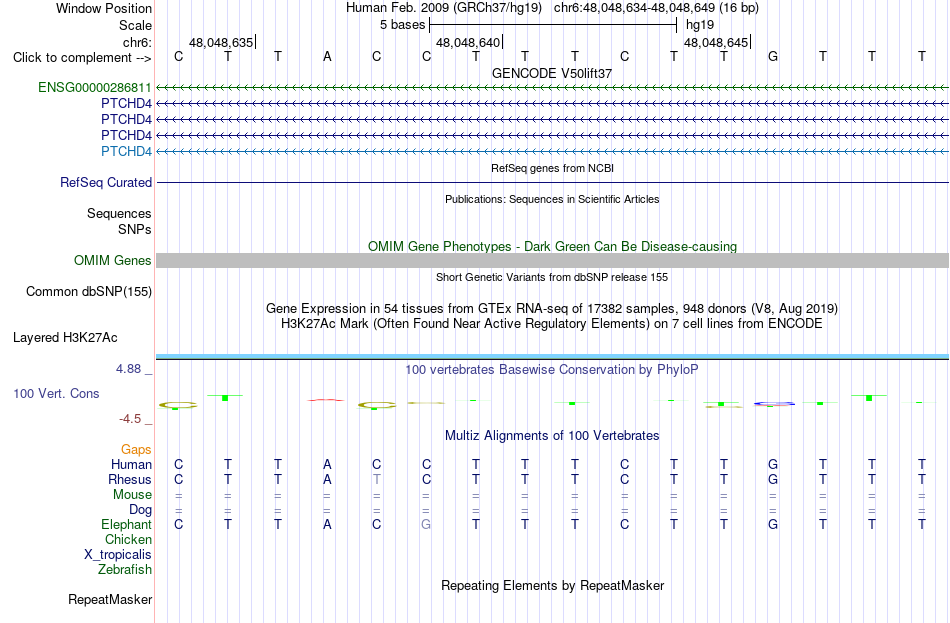The image size is (950, 623).
Task: Select the Zebrafish species label
Action: (125, 570)
